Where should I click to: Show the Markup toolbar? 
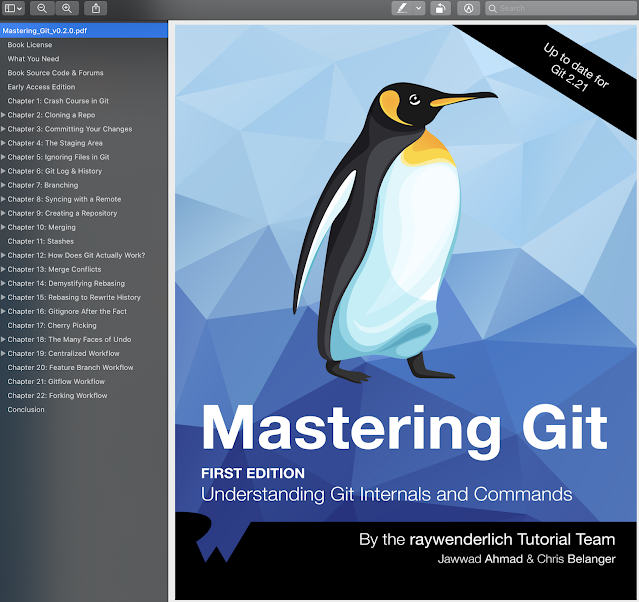[x=468, y=8]
